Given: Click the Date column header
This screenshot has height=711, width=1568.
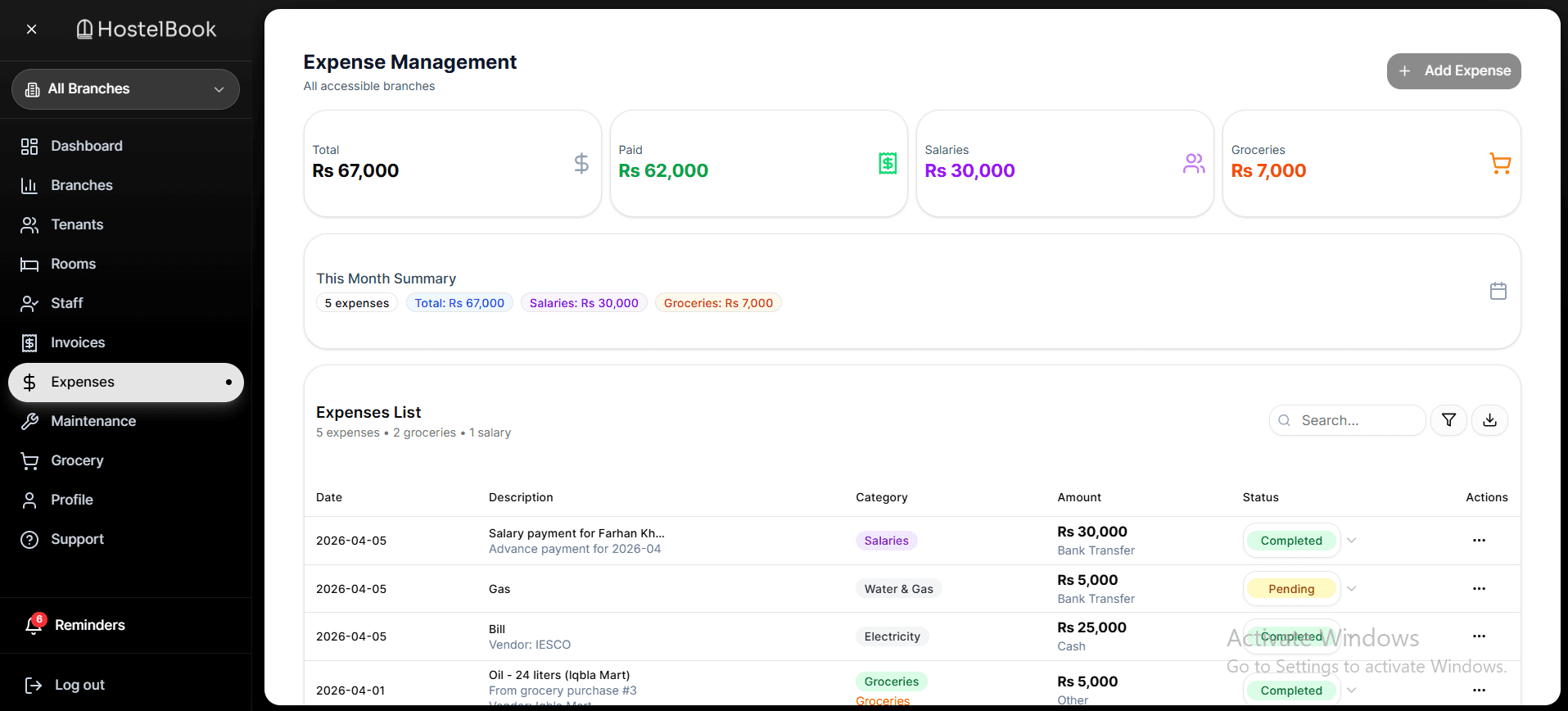Looking at the screenshot, I should tap(329, 497).
